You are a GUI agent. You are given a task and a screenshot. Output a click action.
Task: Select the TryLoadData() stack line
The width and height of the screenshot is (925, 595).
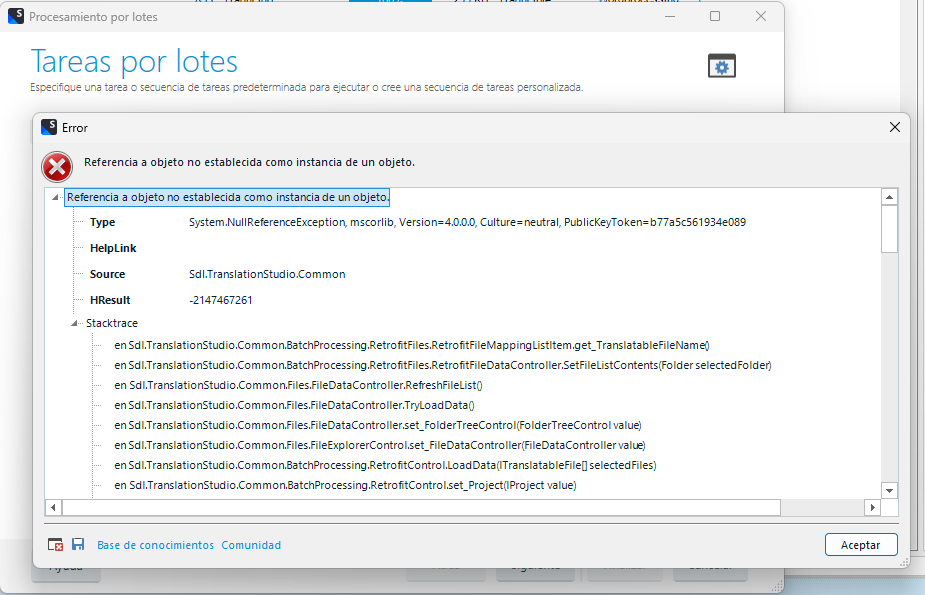[294, 405]
